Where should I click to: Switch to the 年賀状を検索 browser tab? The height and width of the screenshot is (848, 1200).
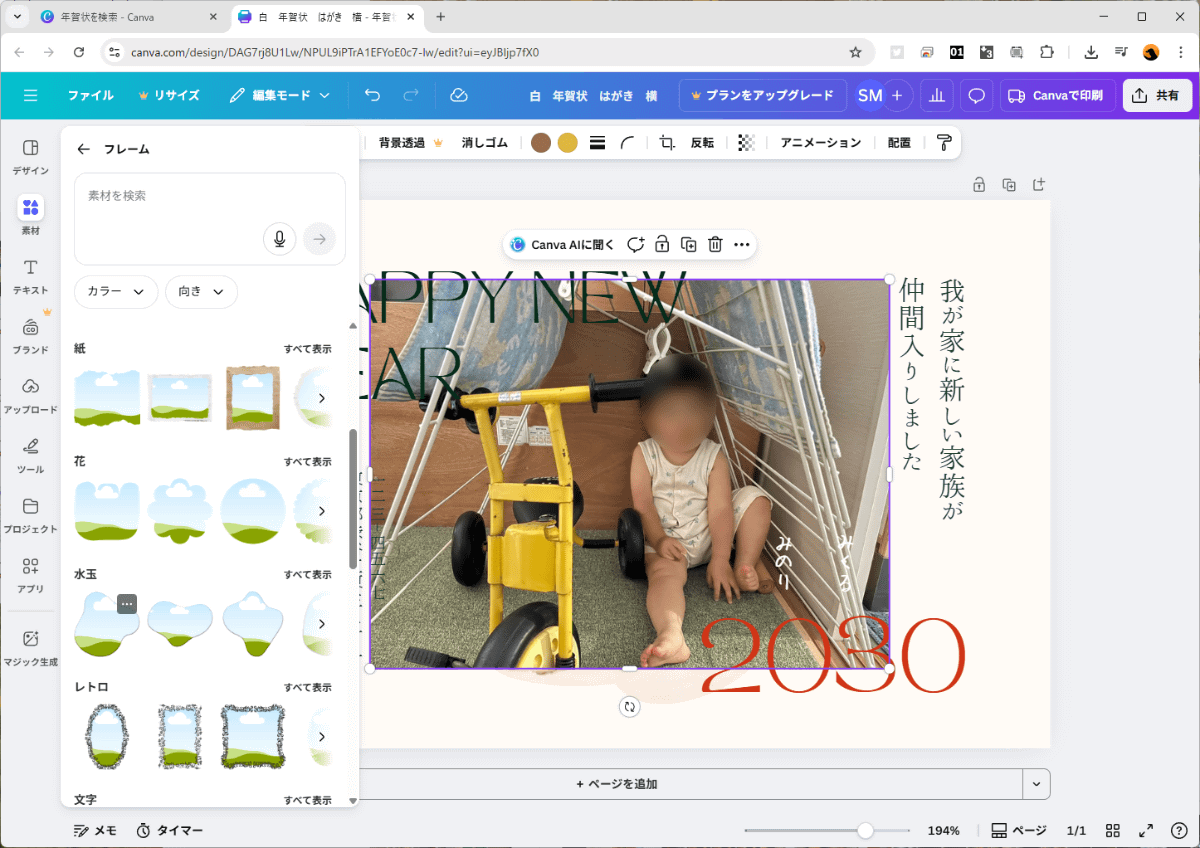(x=128, y=17)
